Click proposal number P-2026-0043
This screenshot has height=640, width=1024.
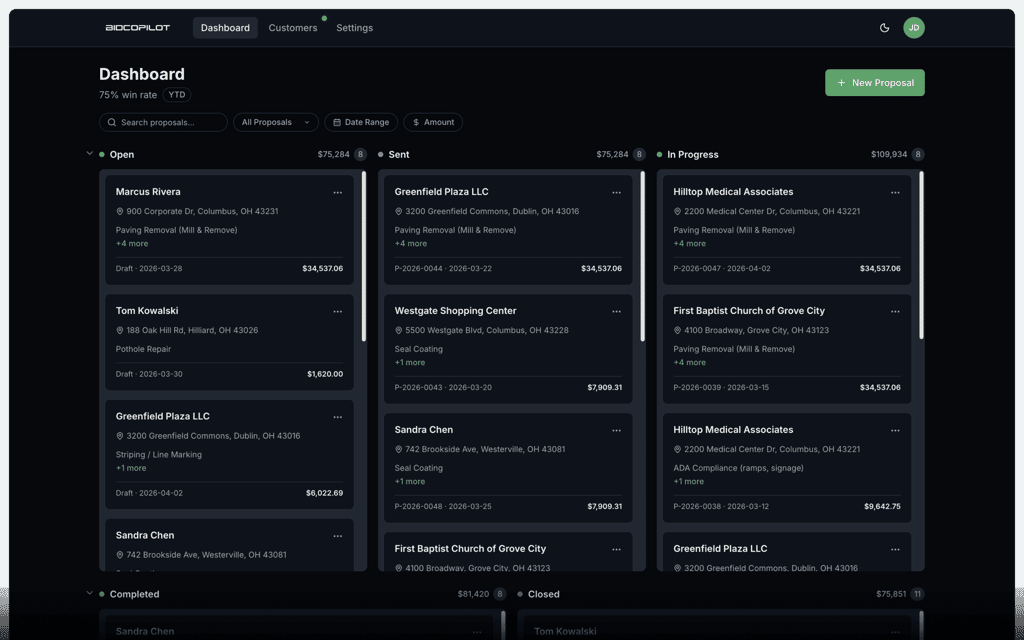(418, 387)
